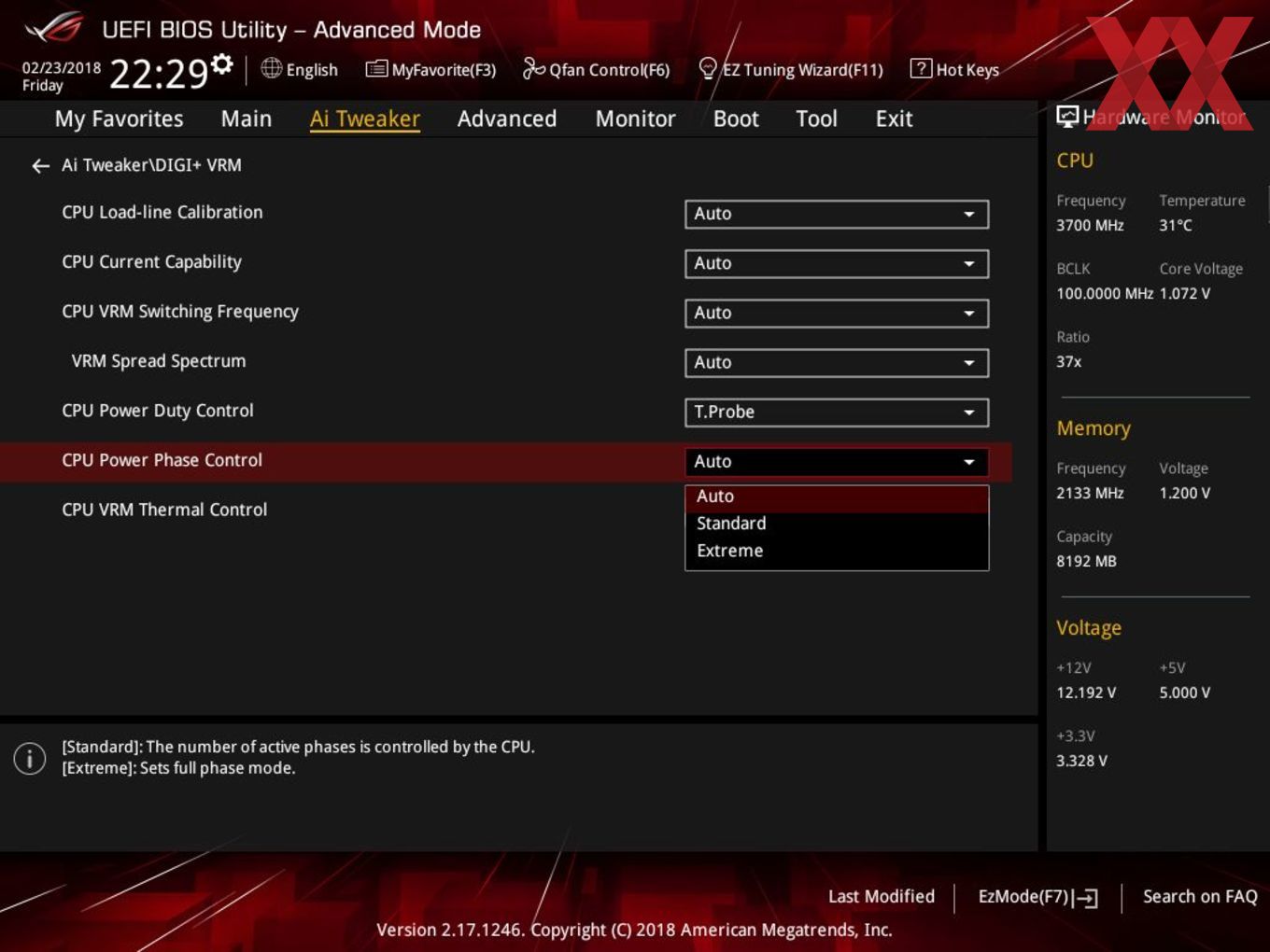This screenshot has width=1270, height=952.
Task: Expand CPU Load-line Calibration dropdown
Action: coord(837,214)
